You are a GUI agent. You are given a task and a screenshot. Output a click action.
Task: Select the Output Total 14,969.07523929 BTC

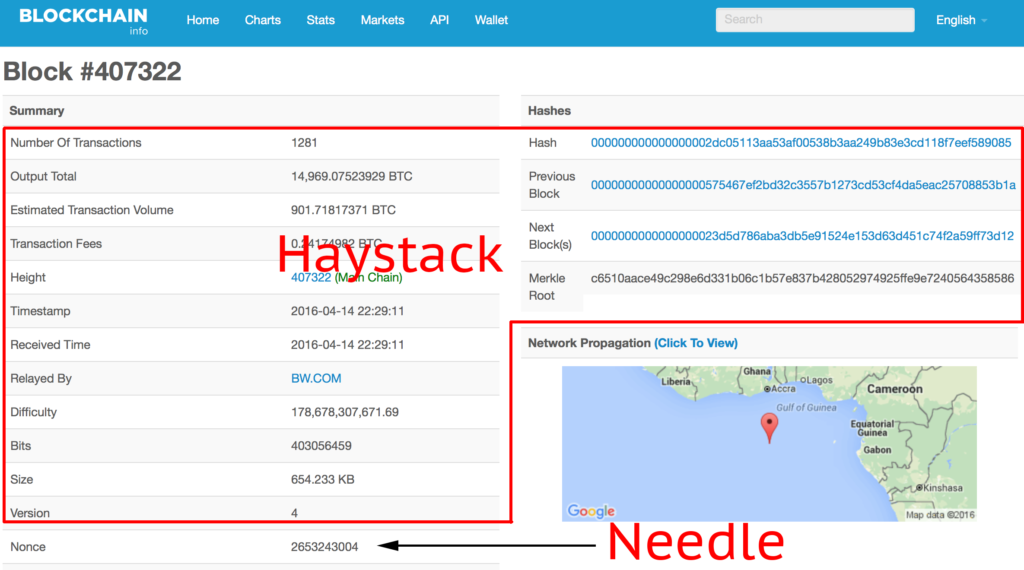pyautogui.click(x=351, y=176)
